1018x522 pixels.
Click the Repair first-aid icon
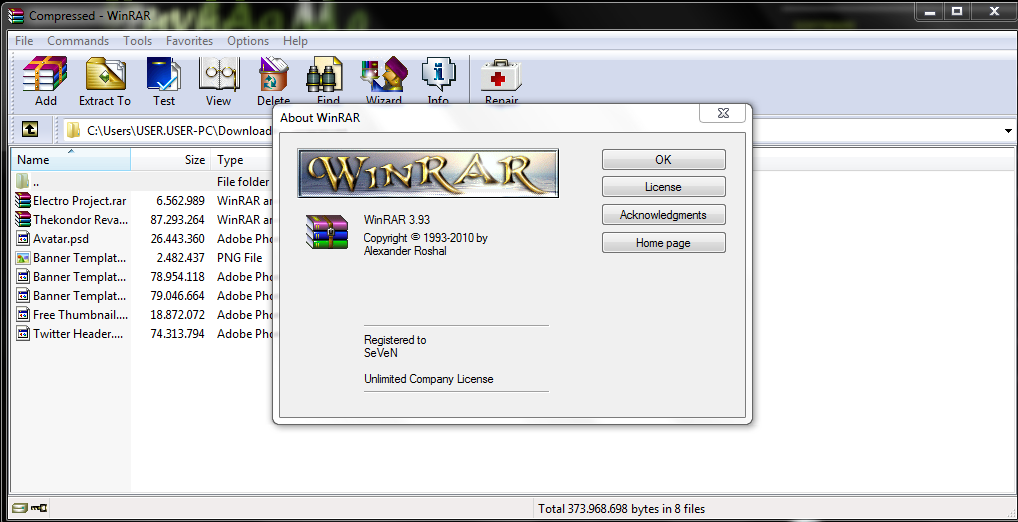(501, 81)
